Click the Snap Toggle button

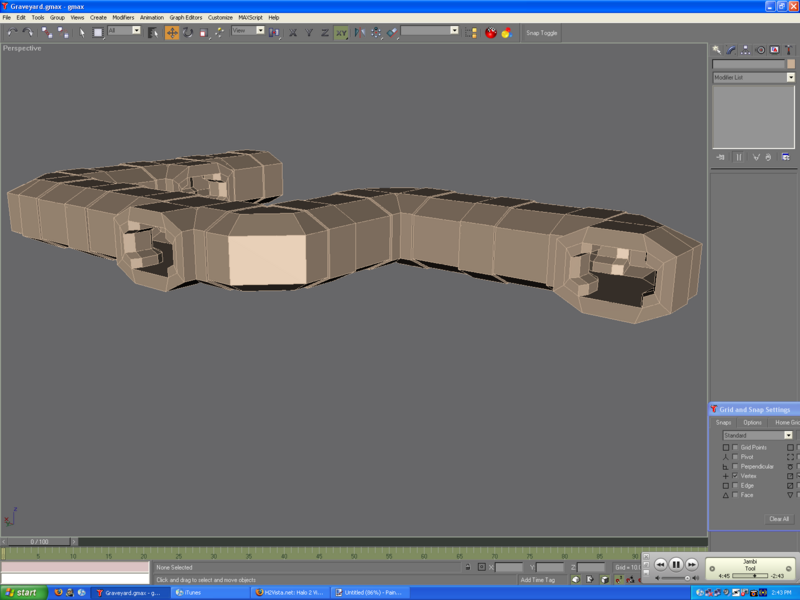pos(541,33)
